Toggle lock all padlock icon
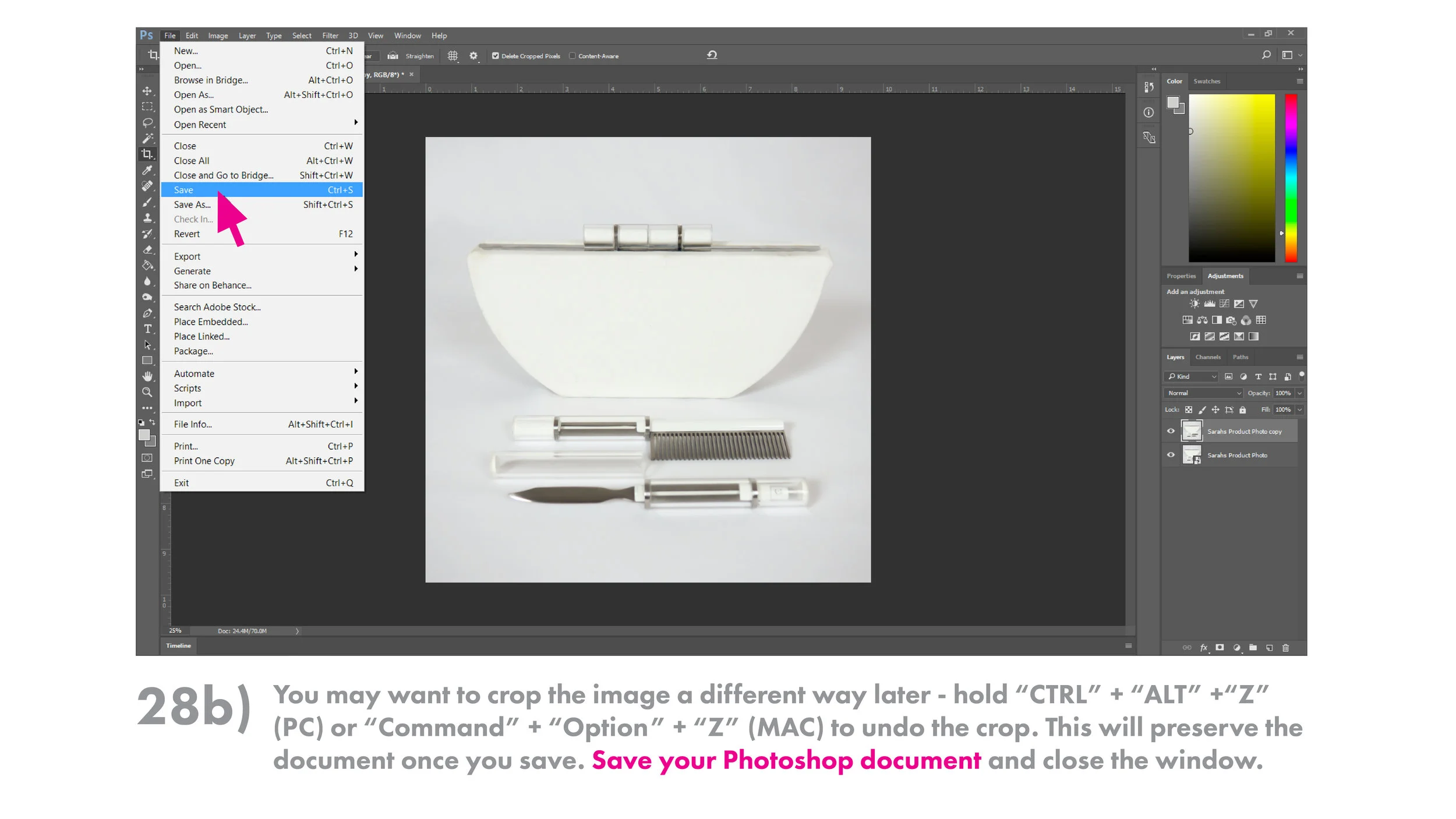Image resolution: width=1456 pixels, height=819 pixels. 1242,410
